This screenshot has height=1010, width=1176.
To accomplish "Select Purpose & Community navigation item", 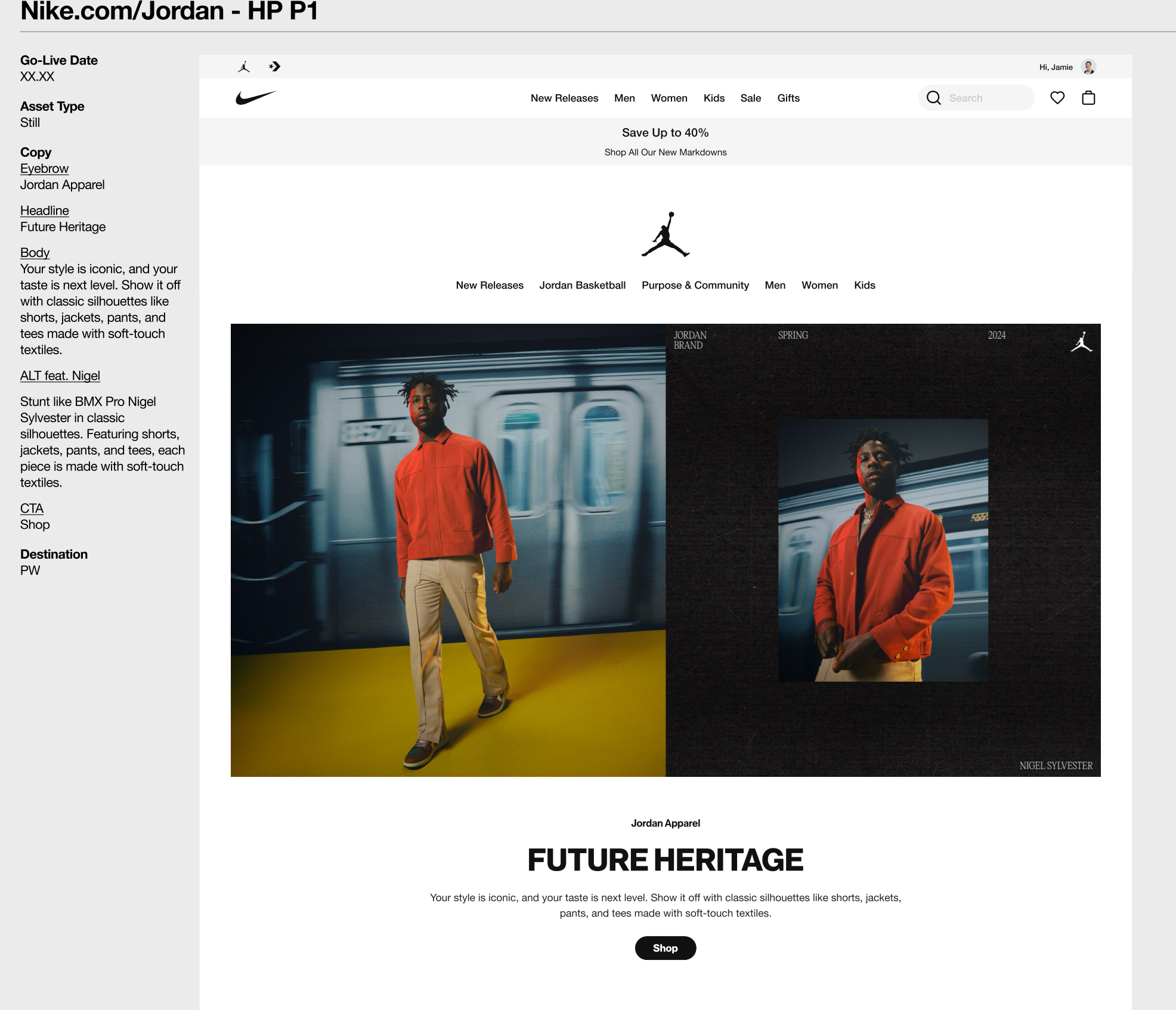I will pyautogui.click(x=695, y=286).
